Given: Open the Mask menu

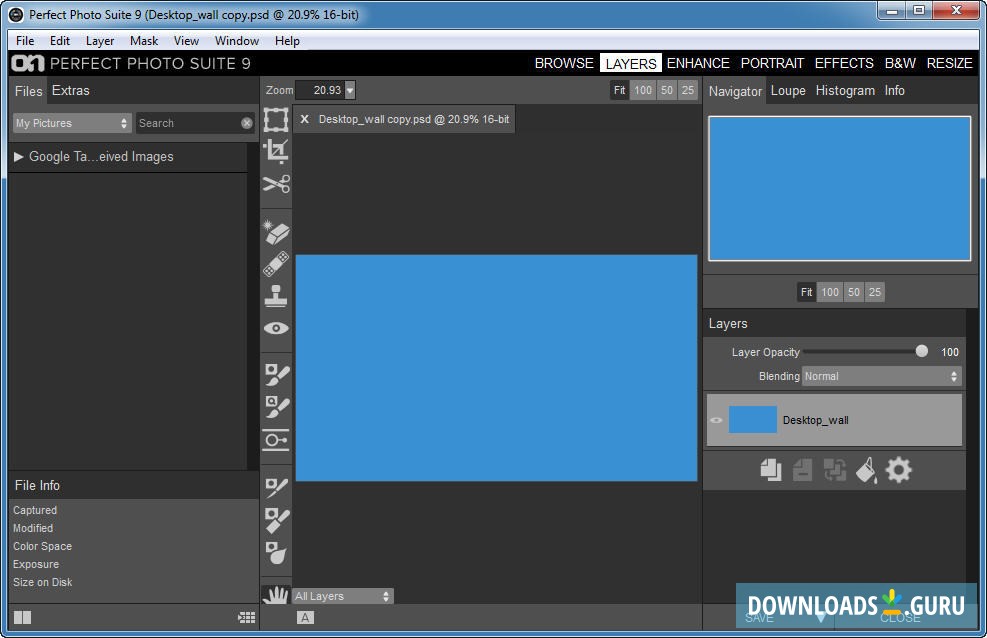Looking at the screenshot, I should tap(144, 41).
